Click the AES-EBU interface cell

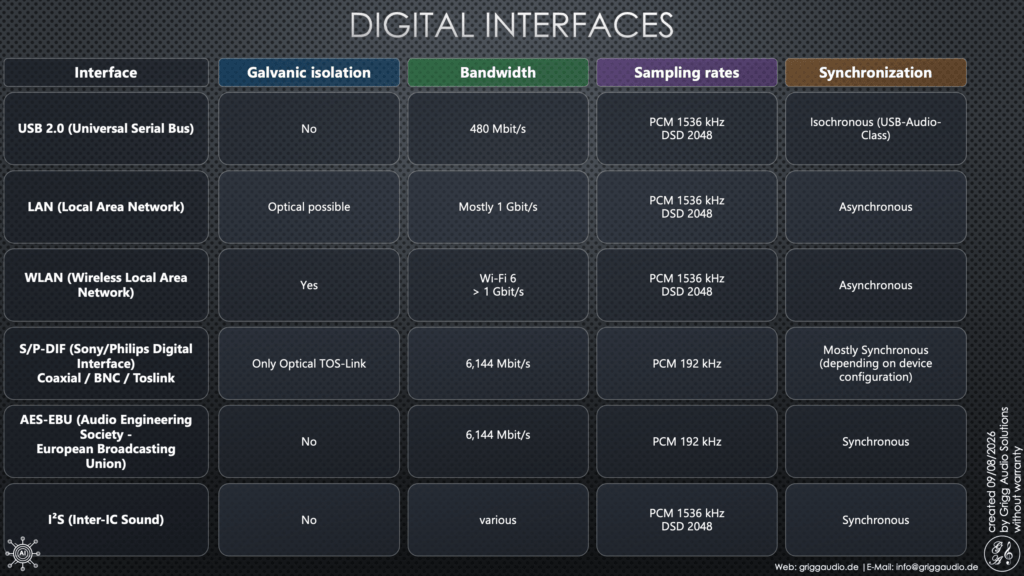click(x=106, y=441)
